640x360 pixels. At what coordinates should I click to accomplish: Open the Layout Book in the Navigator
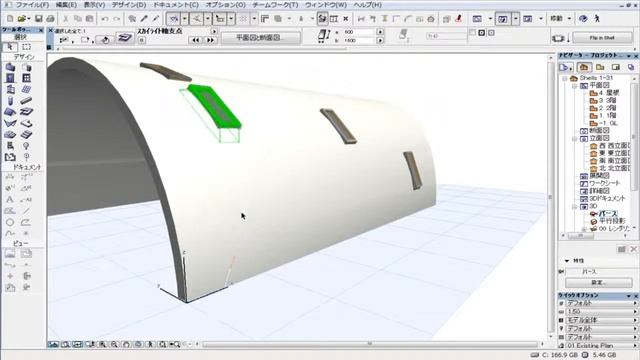pyautogui.click(x=616, y=67)
